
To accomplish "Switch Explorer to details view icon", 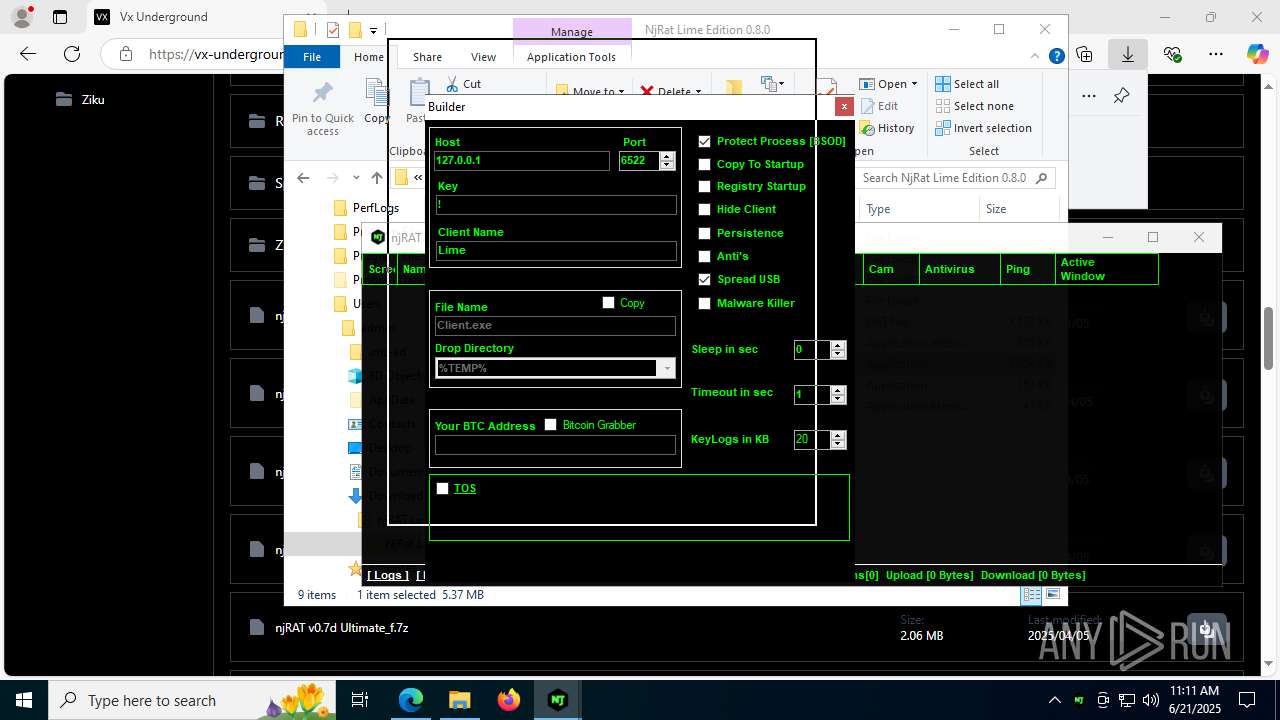I will tap(1031, 594).
